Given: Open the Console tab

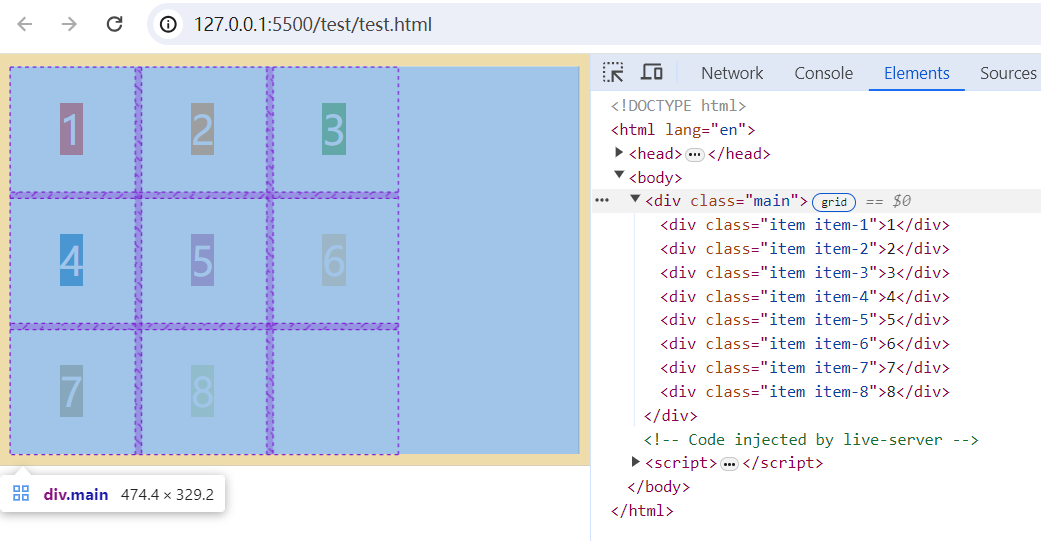Looking at the screenshot, I should (x=823, y=73).
